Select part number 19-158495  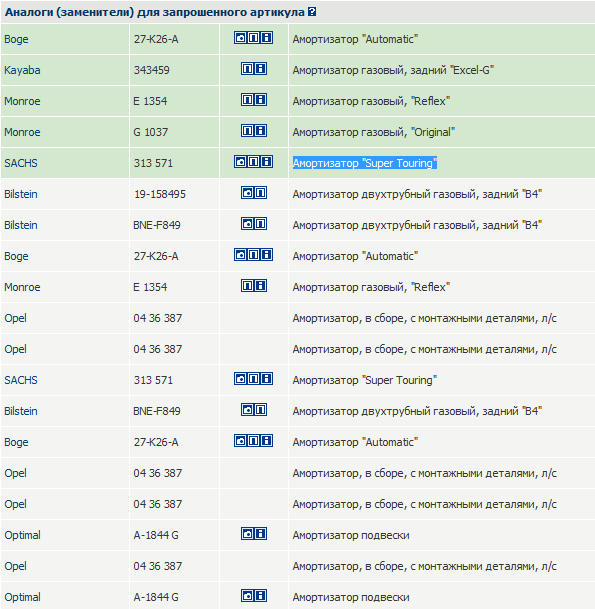pos(160,194)
